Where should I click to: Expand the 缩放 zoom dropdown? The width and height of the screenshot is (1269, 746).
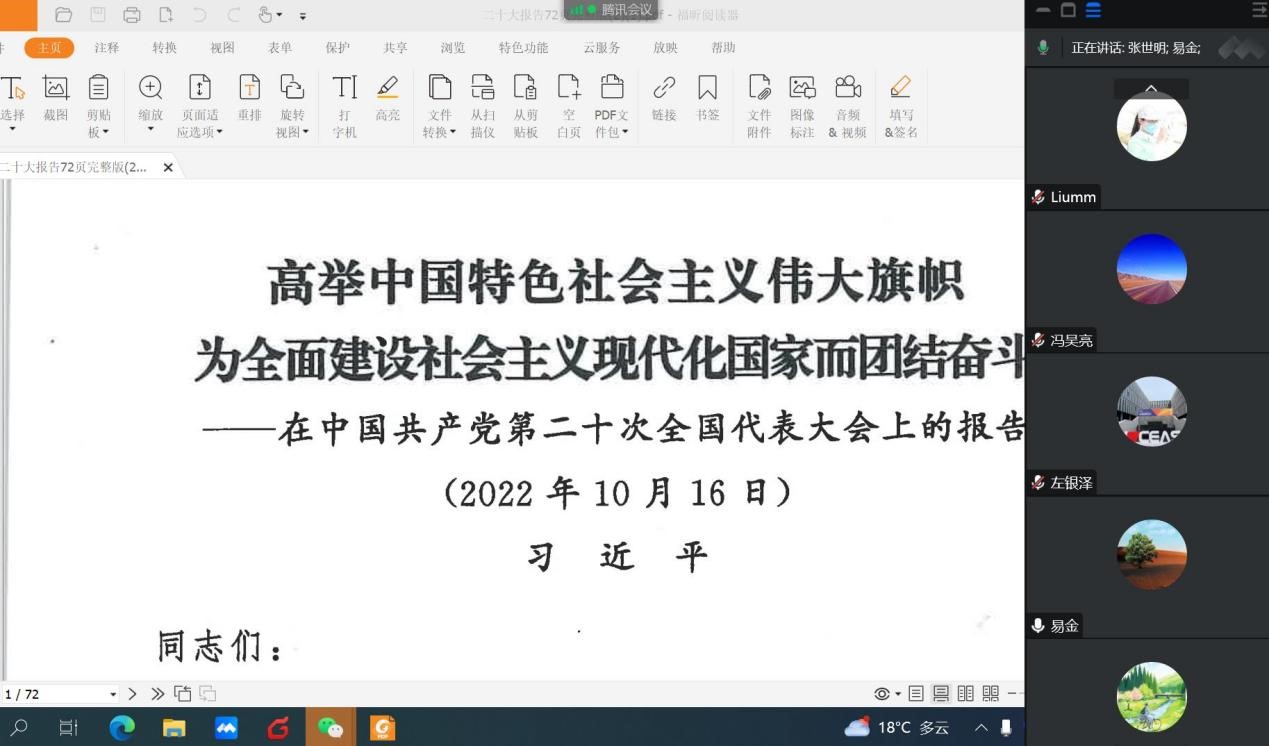pos(151,129)
